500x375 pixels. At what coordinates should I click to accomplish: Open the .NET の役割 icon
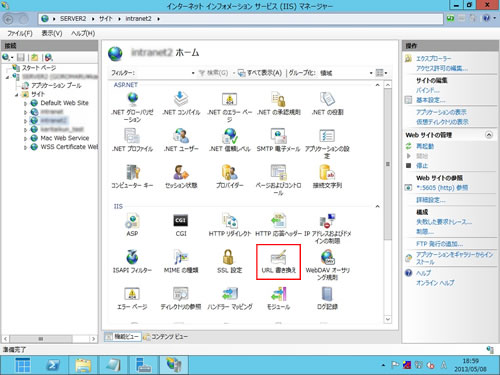click(327, 103)
